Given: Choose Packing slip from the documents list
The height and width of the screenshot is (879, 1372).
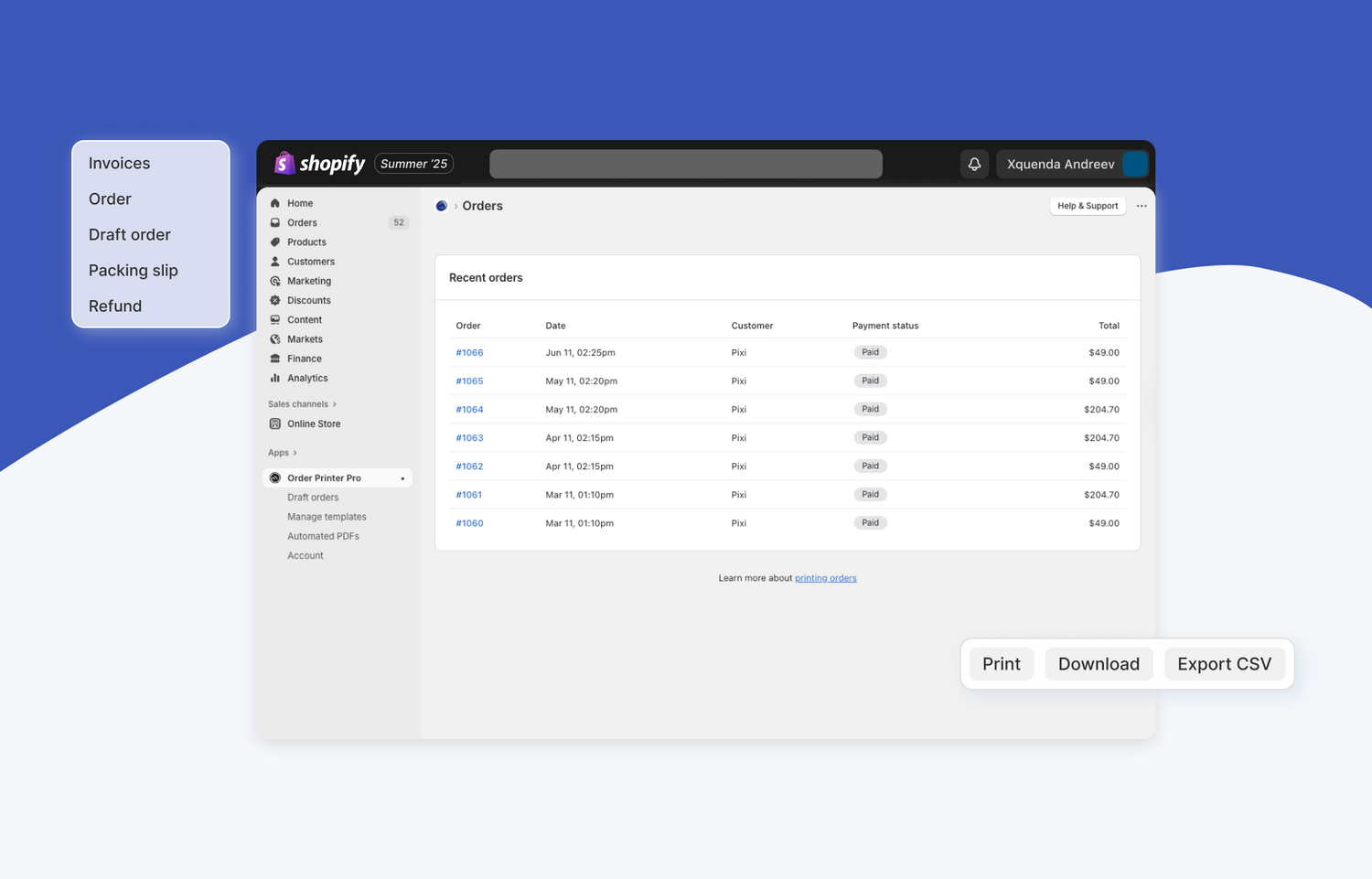Looking at the screenshot, I should [134, 270].
